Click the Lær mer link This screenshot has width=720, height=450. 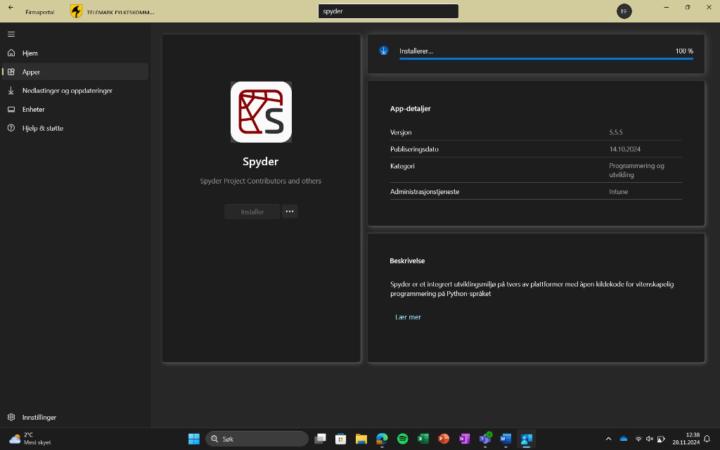(x=408, y=317)
